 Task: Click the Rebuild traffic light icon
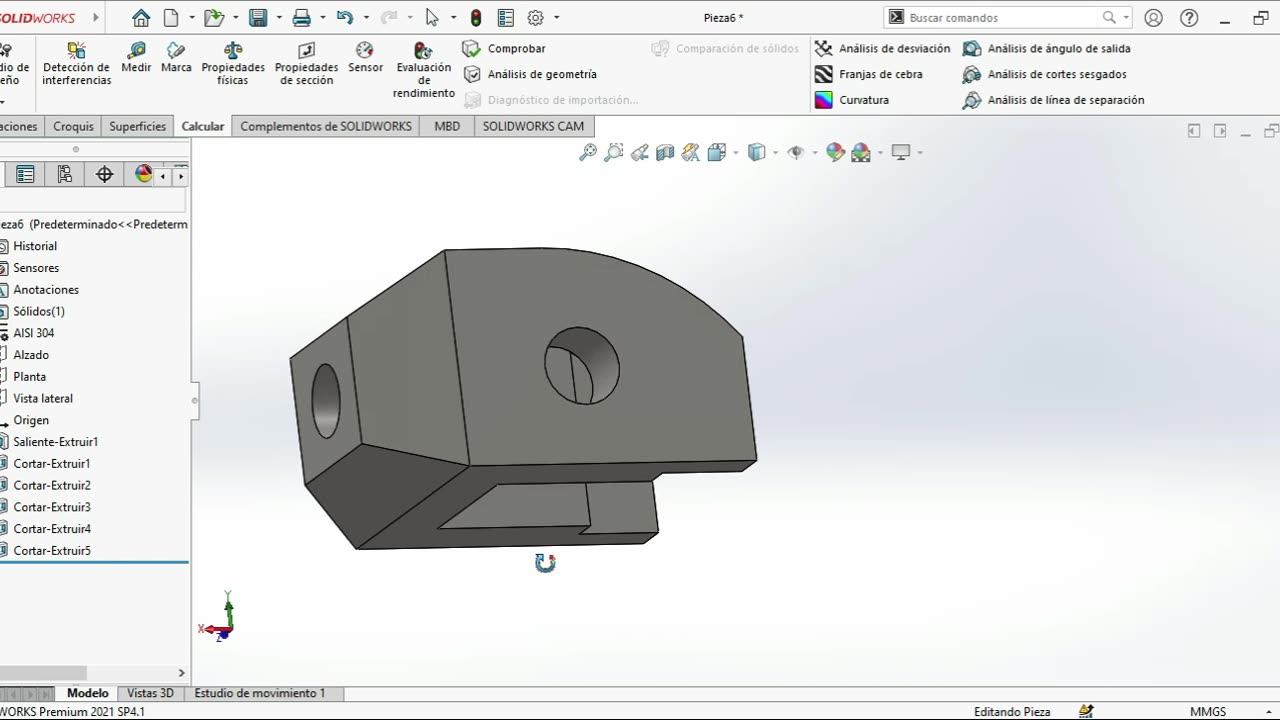(x=476, y=18)
